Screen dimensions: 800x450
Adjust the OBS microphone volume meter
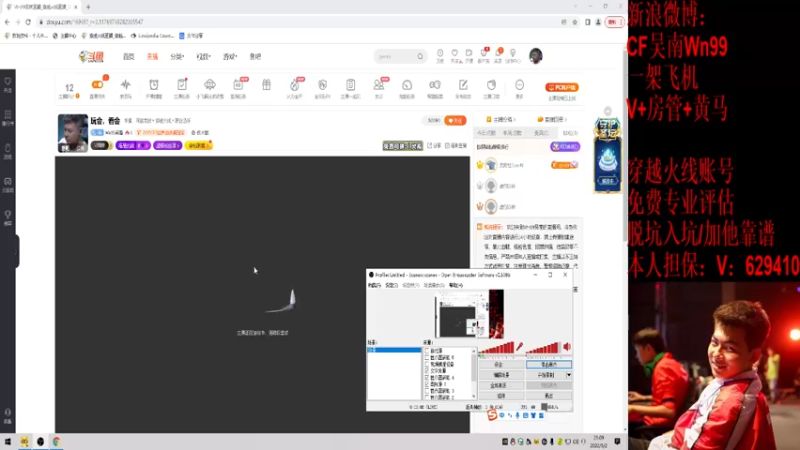tap(496, 347)
